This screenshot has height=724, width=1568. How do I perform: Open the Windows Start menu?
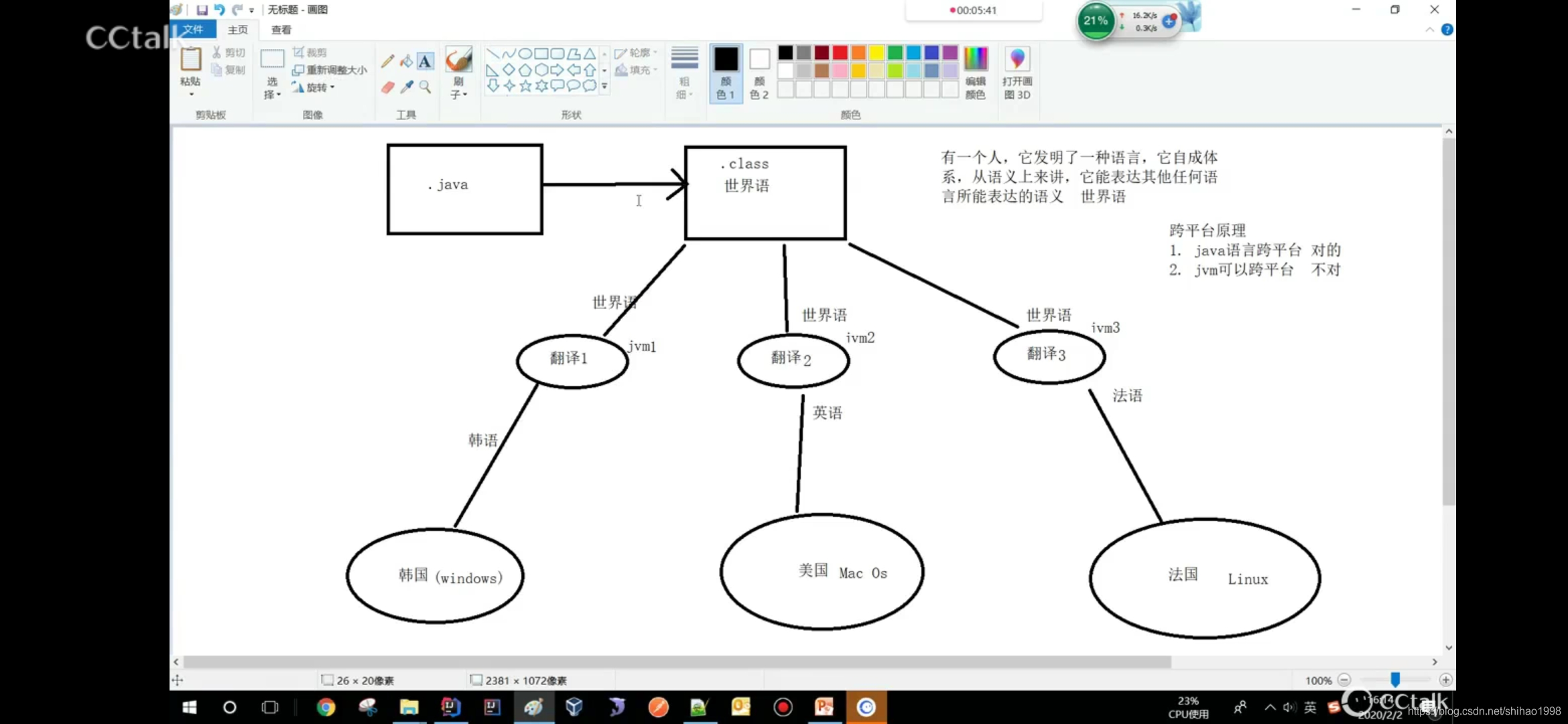[x=190, y=707]
